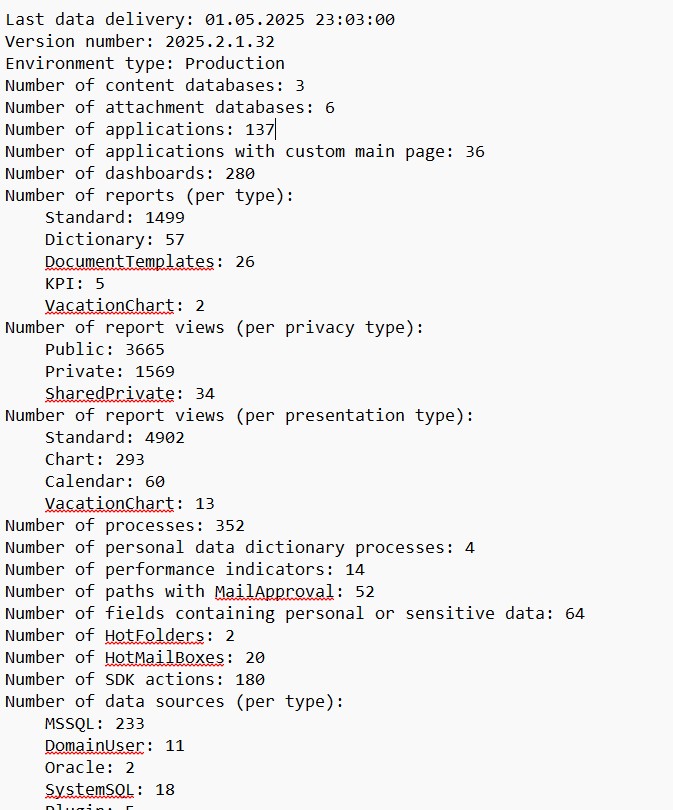Click the 'Chart: 293' line
Screen dimensions: 673x810
coord(95,460)
